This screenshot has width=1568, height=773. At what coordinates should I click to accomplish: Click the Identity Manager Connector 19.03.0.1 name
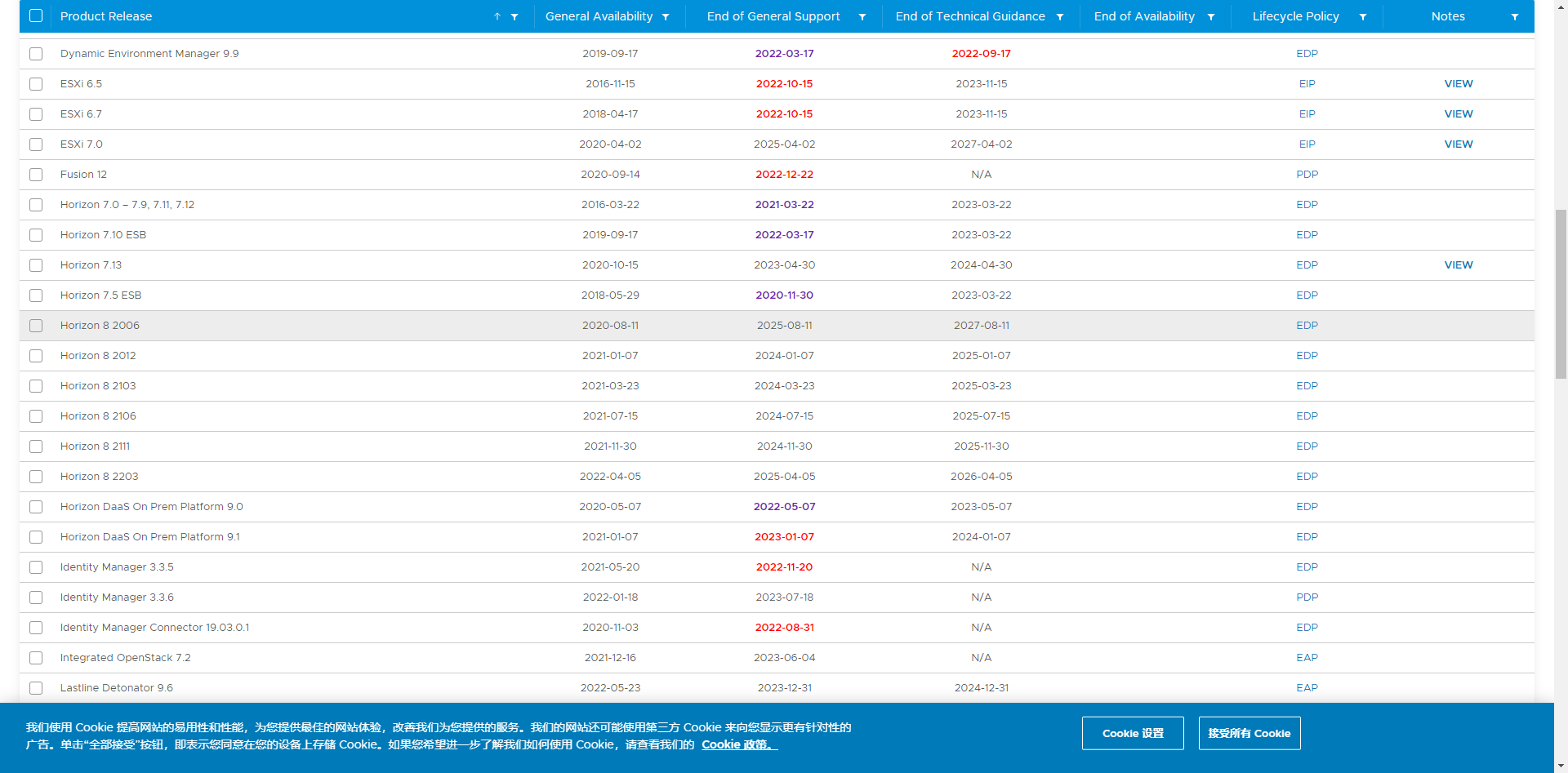(155, 628)
